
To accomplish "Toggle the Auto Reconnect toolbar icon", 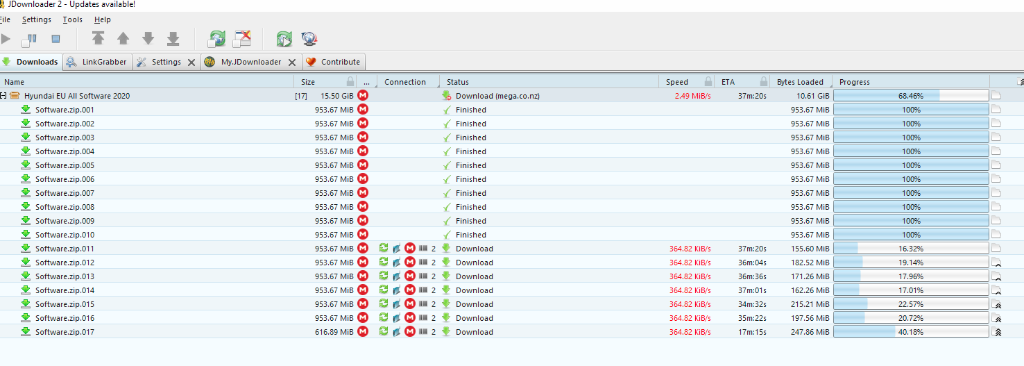I will 217,39.
